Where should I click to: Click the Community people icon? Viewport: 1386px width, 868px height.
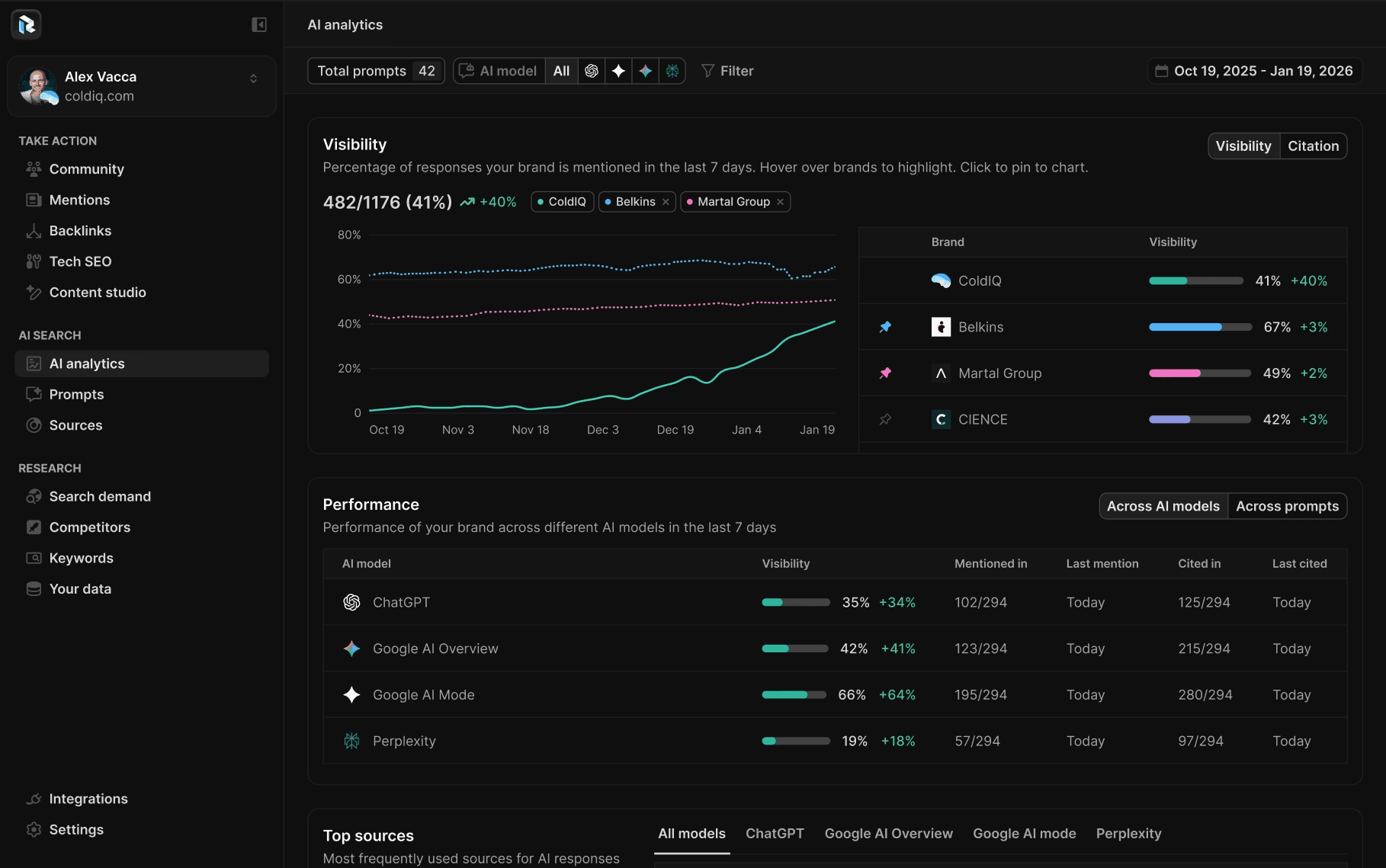(34, 169)
